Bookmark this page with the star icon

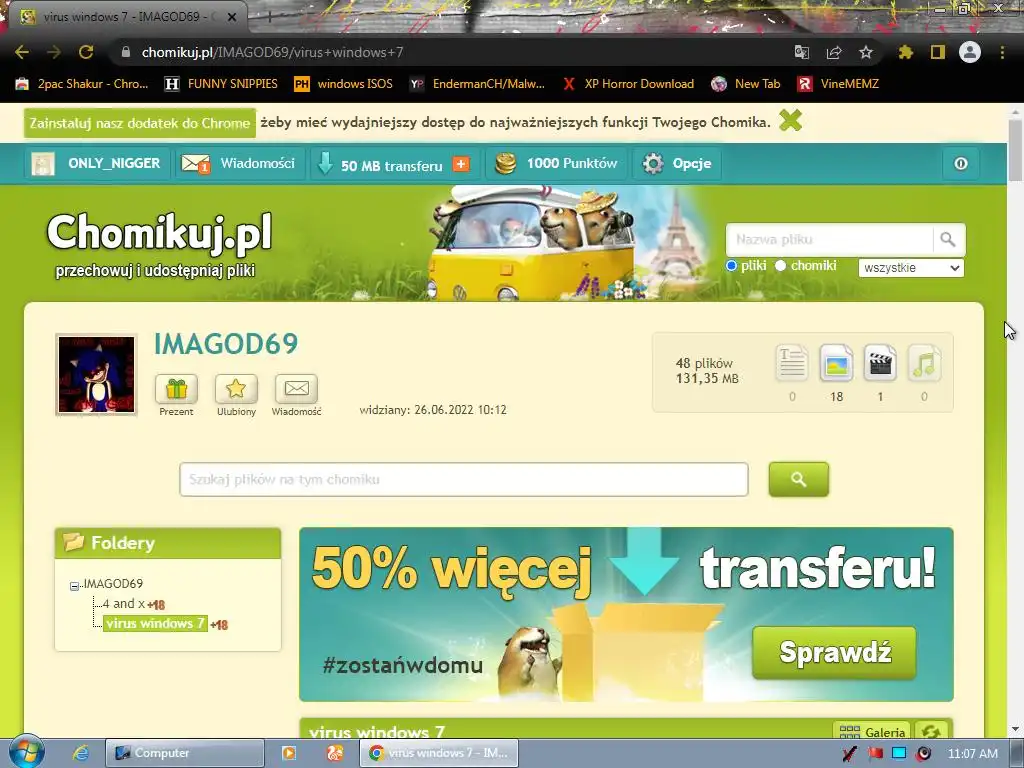click(x=866, y=52)
